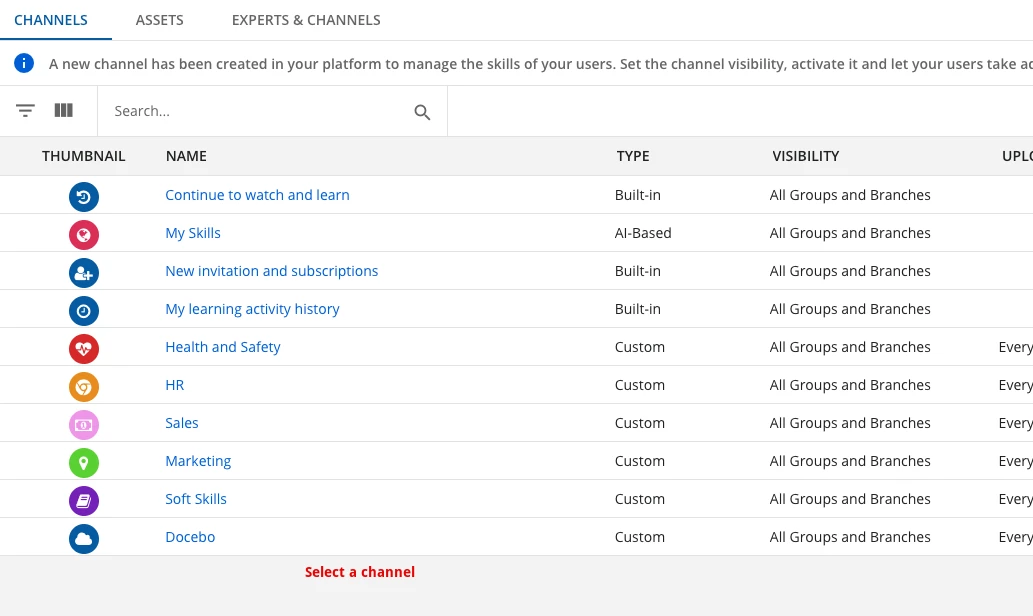Image resolution: width=1033 pixels, height=616 pixels.
Task: Click the Marketing green pin thumbnail
Action: pyautogui.click(x=84, y=462)
